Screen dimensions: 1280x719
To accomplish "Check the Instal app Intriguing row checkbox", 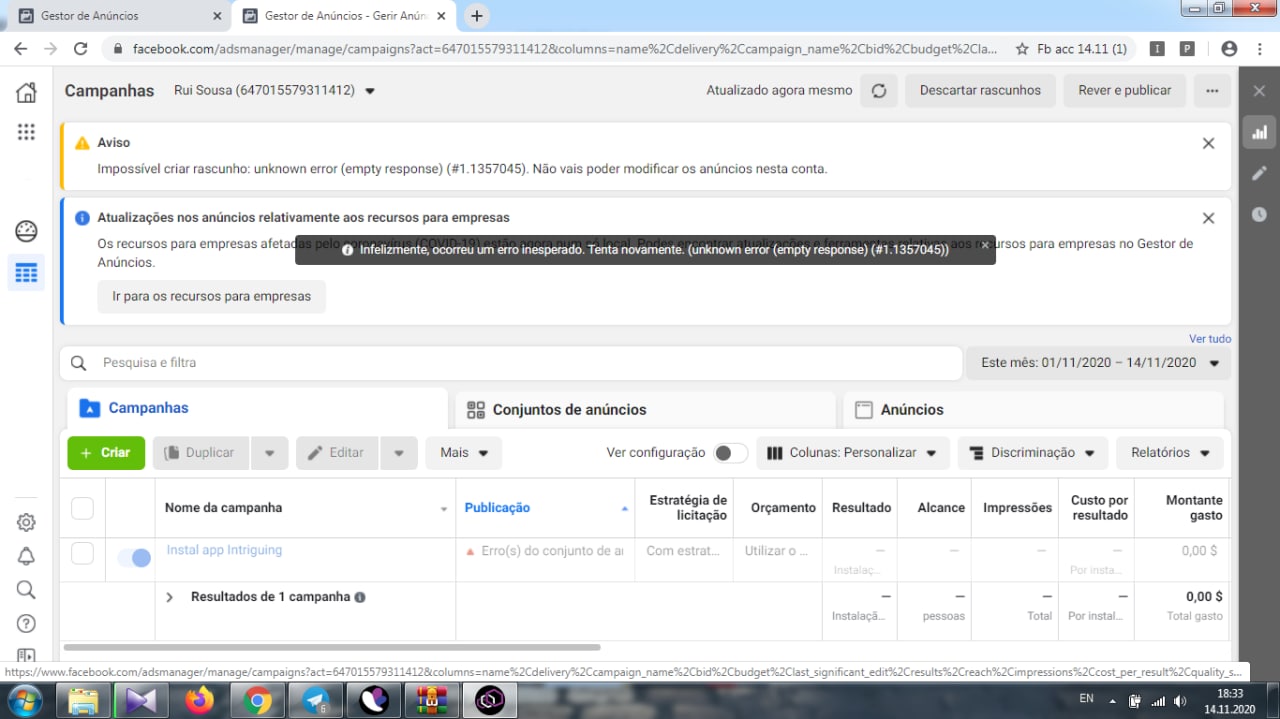I will (82, 553).
